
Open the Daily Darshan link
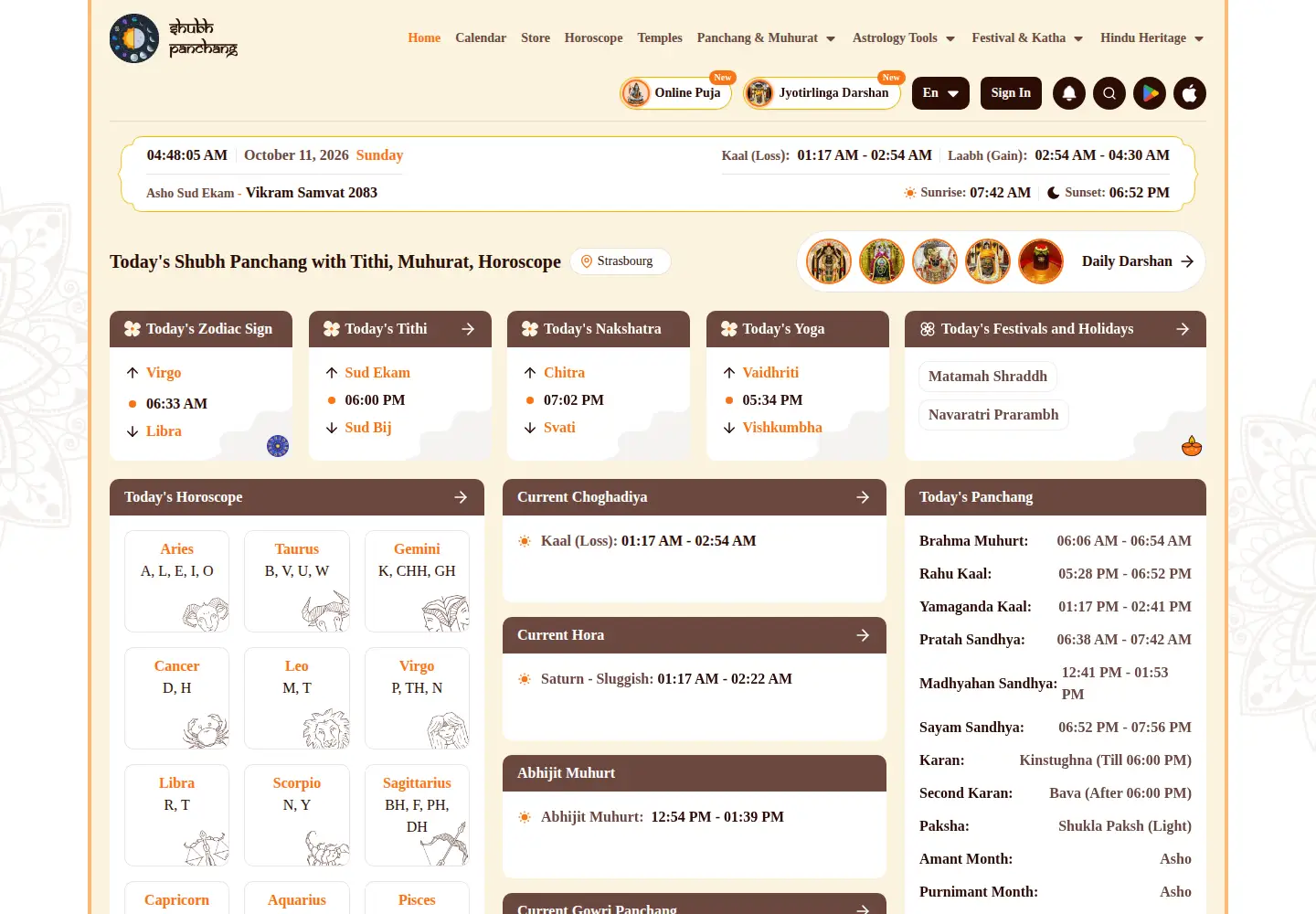click(1138, 261)
